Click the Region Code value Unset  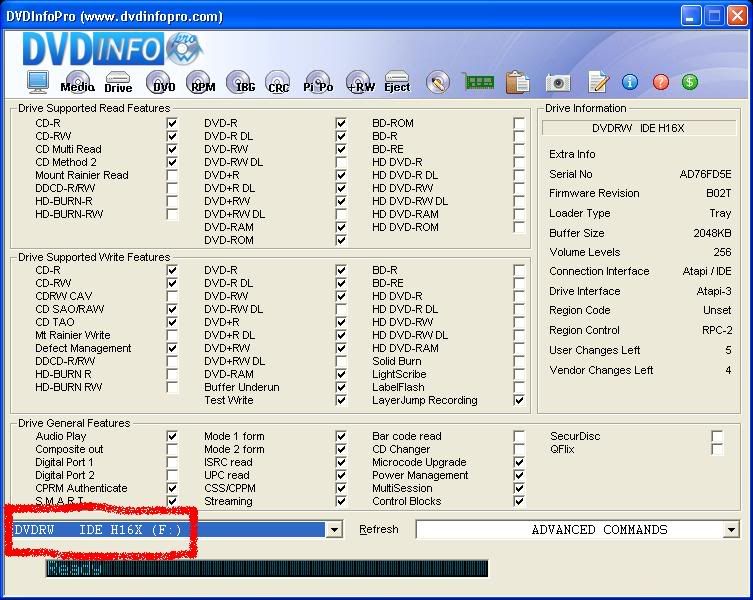click(x=717, y=310)
